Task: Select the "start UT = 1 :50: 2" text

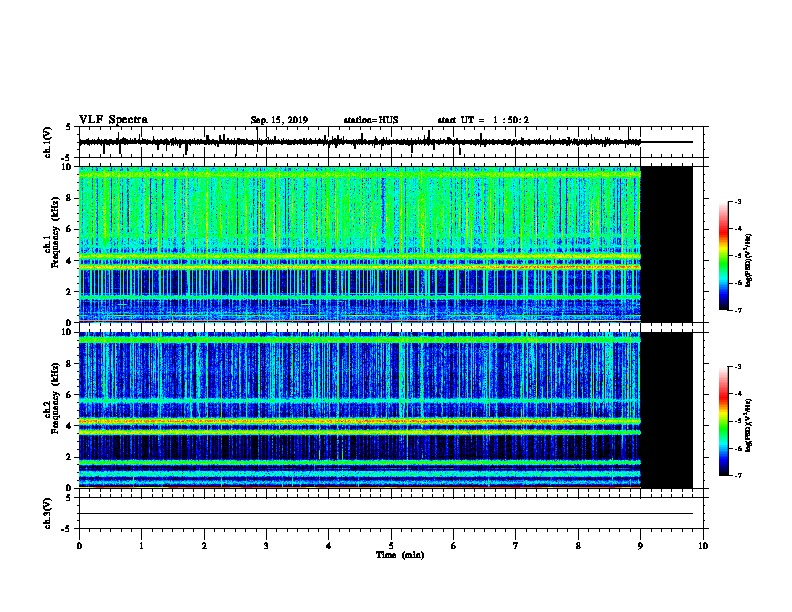Action: (x=483, y=120)
